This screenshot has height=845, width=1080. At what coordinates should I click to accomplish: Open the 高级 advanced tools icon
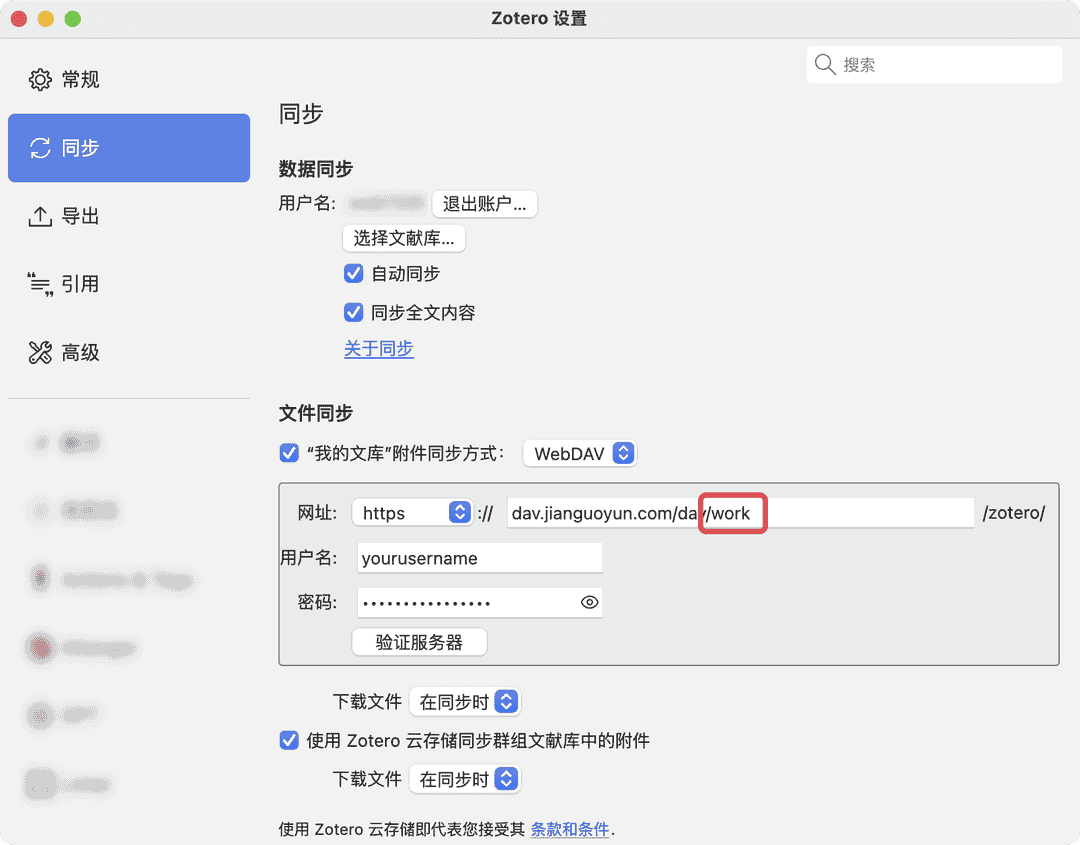point(40,352)
